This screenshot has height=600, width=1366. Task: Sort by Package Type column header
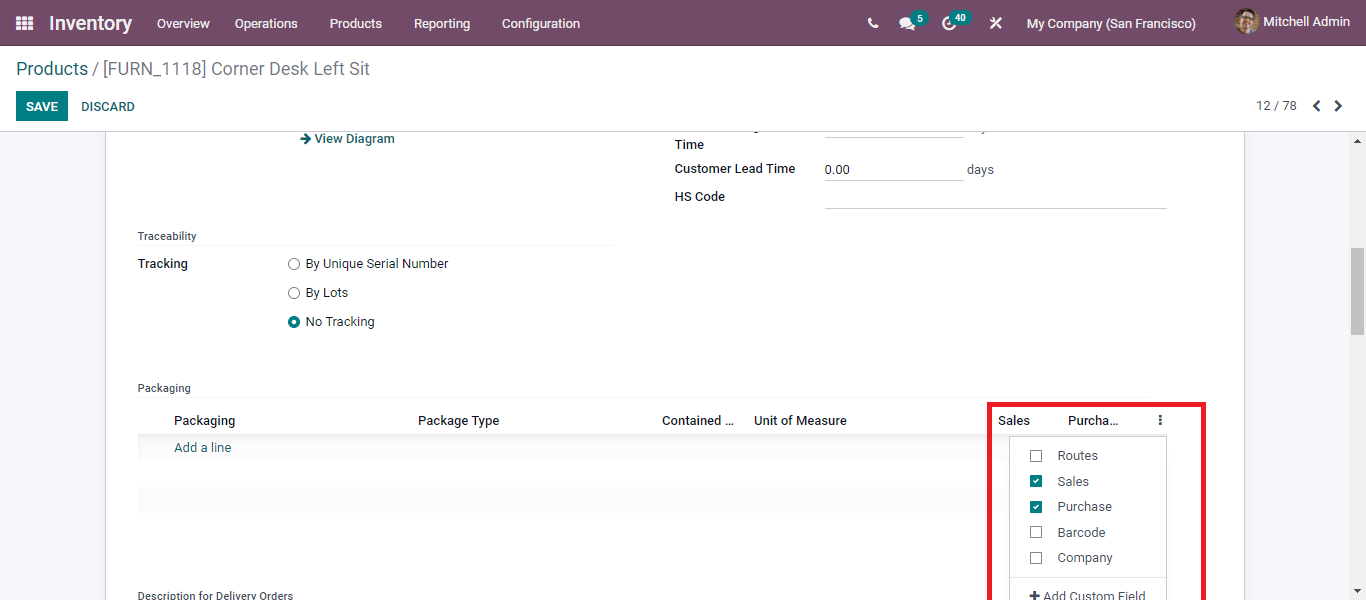pos(459,421)
